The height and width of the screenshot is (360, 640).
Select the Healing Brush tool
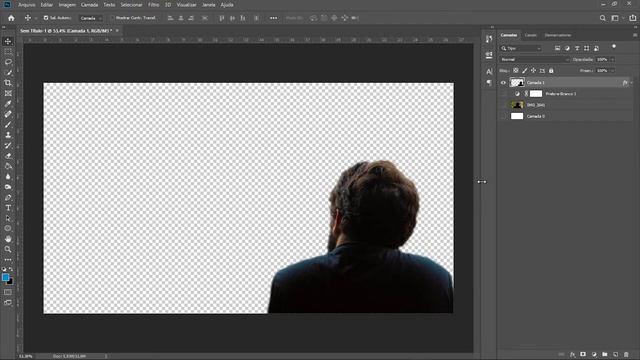8,114
